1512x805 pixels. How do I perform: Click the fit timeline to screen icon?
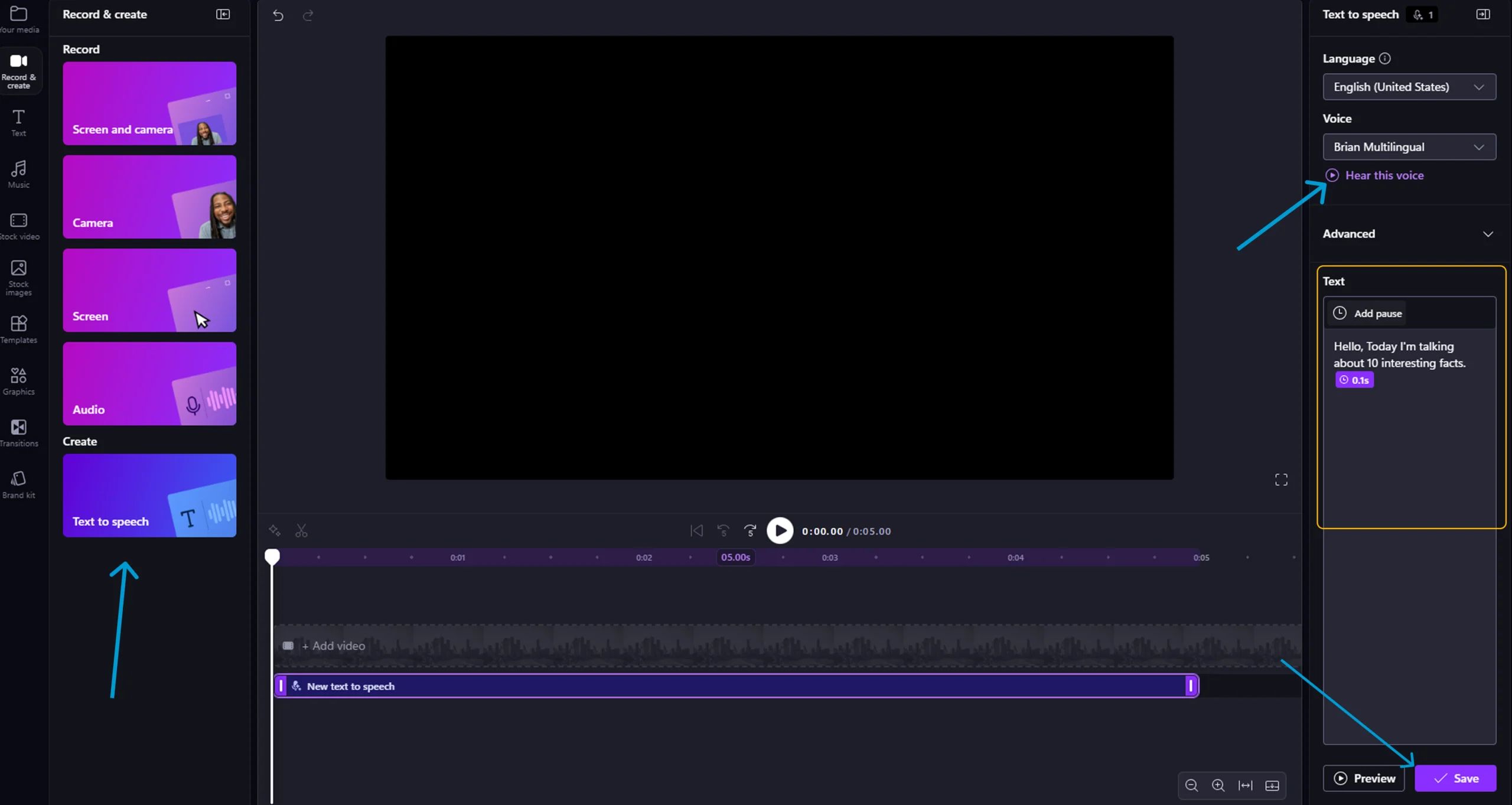click(x=1245, y=785)
